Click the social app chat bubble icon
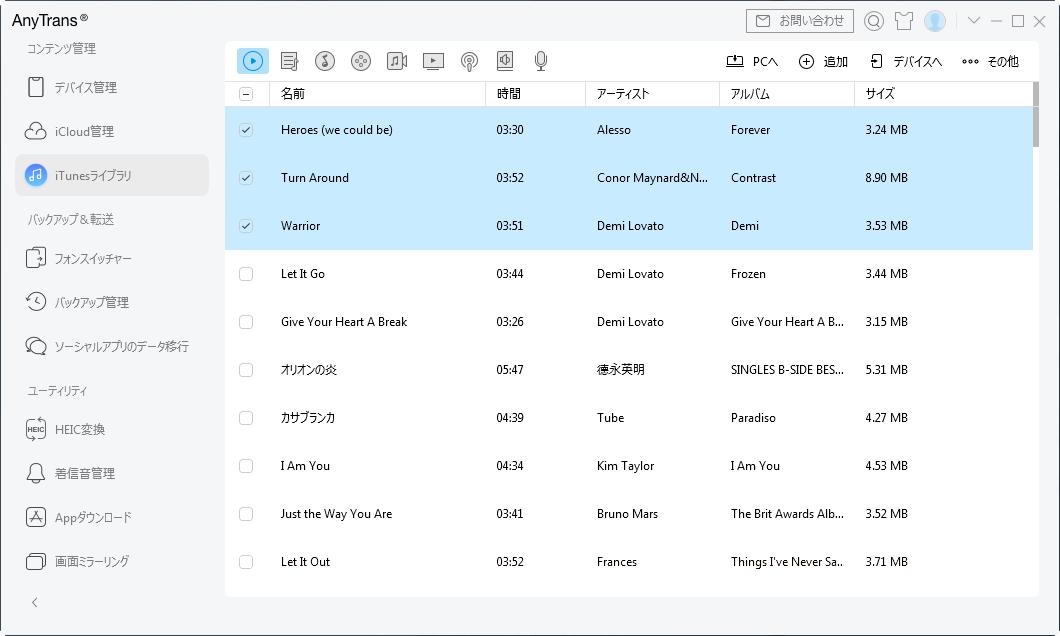The width and height of the screenshot is (1060, 636). 36,346
